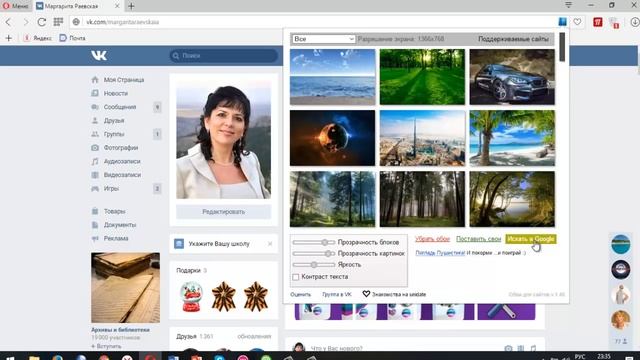Adjust the Яркость slider
640x360 pixels.
313,264
